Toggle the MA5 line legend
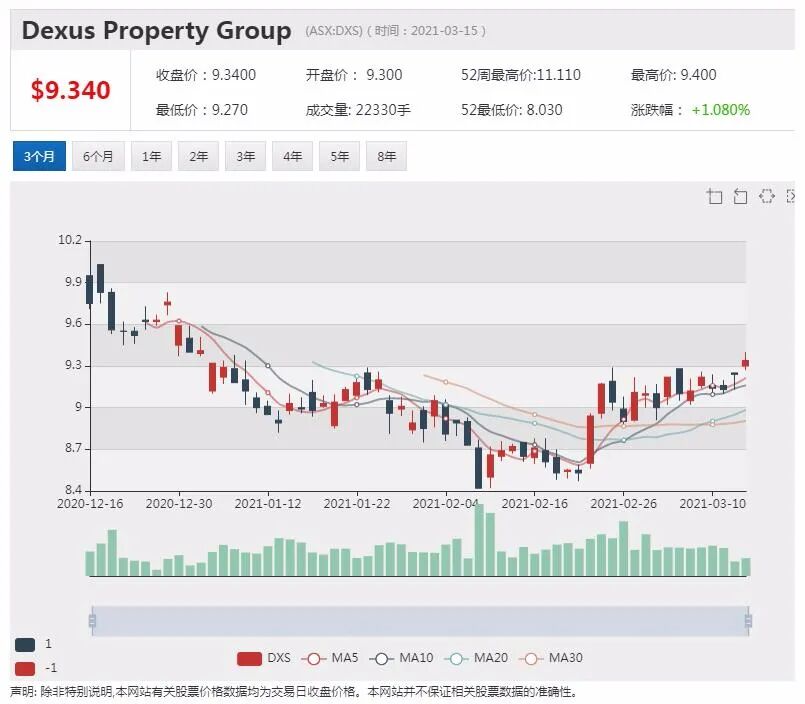Screen dimensions: 805x704 tap(330, 658)
